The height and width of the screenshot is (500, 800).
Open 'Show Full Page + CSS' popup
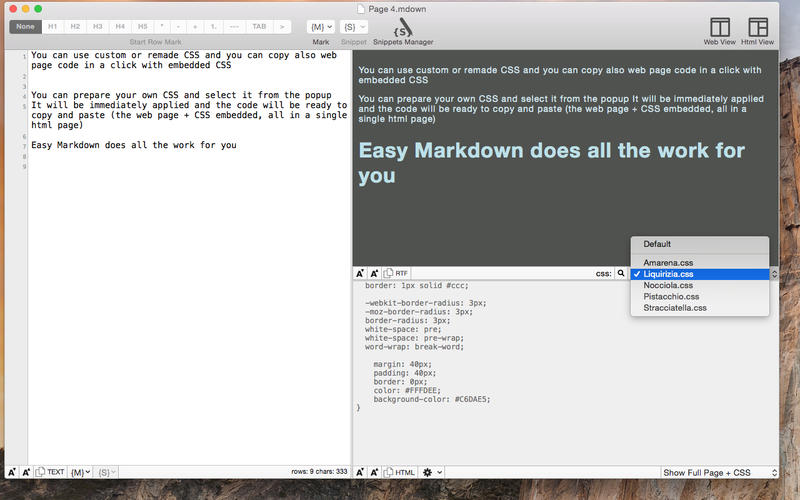click(x=719, y=473)
